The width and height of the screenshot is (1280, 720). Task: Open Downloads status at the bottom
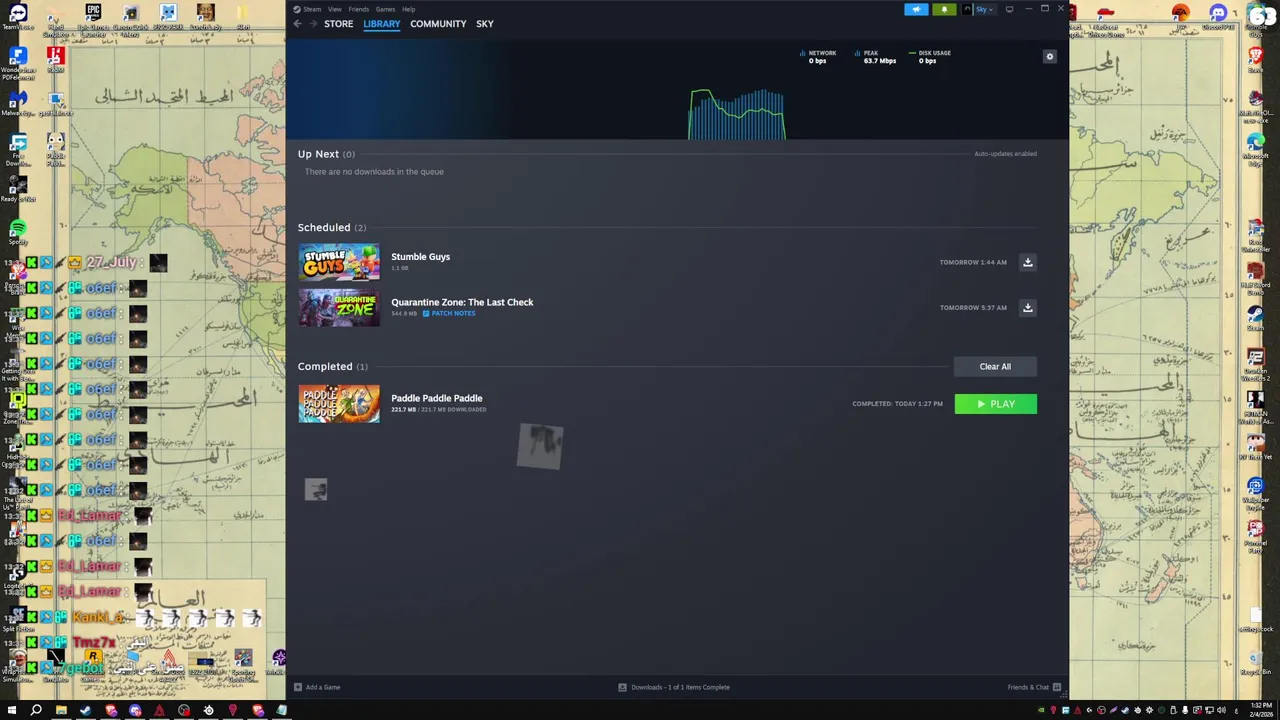click(674, 687)
